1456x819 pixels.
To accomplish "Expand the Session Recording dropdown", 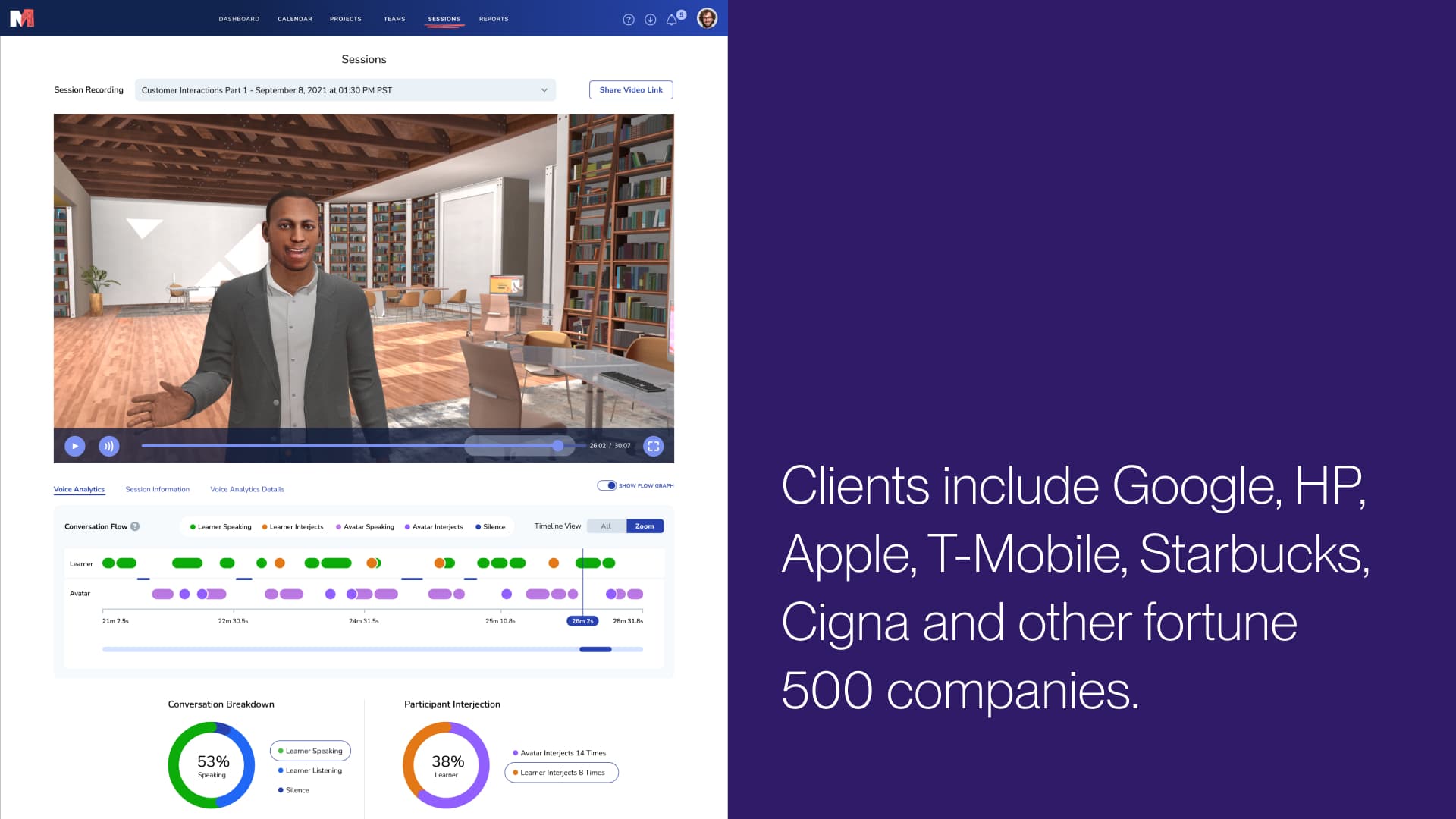I will 344,90.
